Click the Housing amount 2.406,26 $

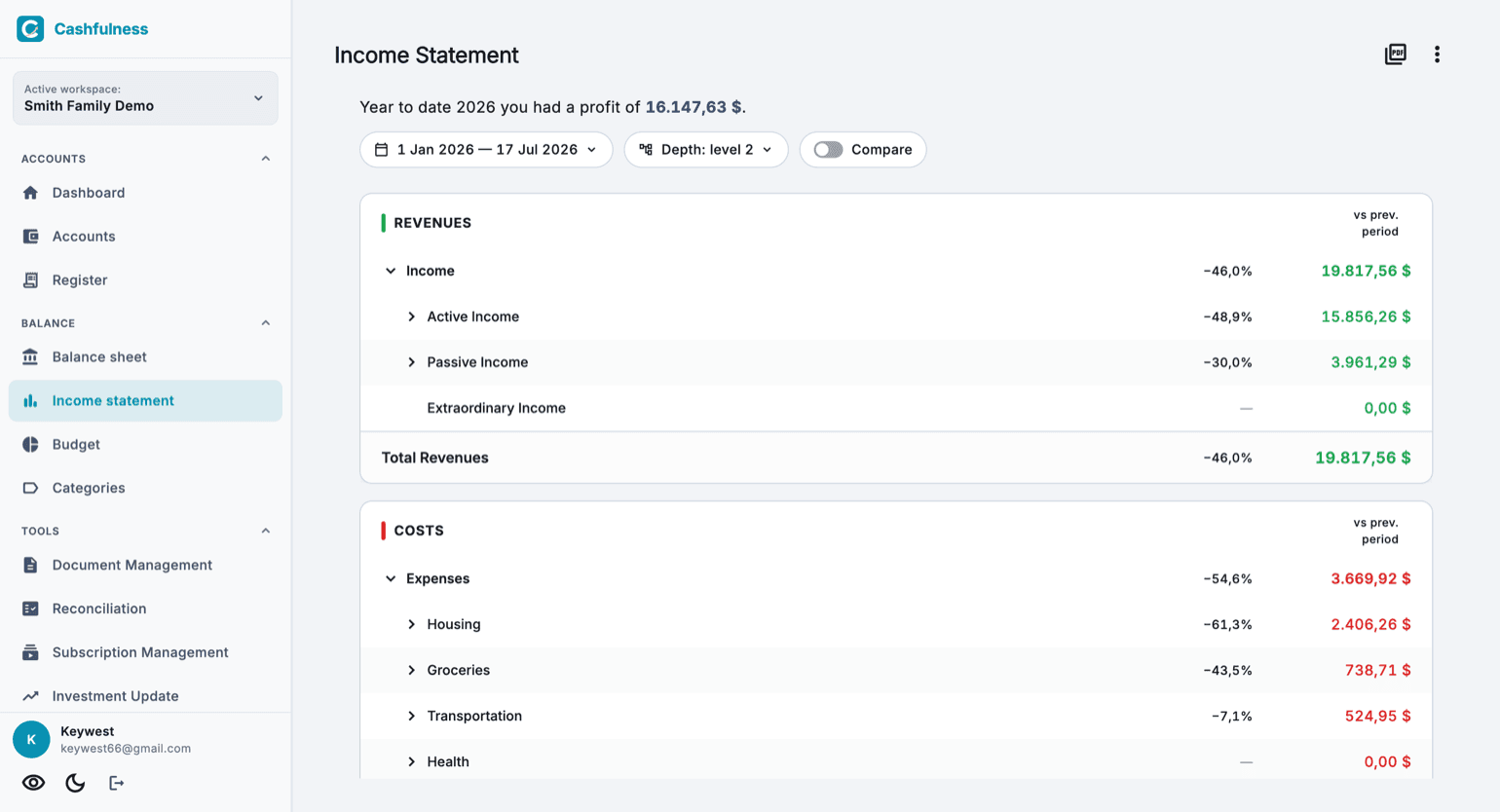pos(1370,625)
